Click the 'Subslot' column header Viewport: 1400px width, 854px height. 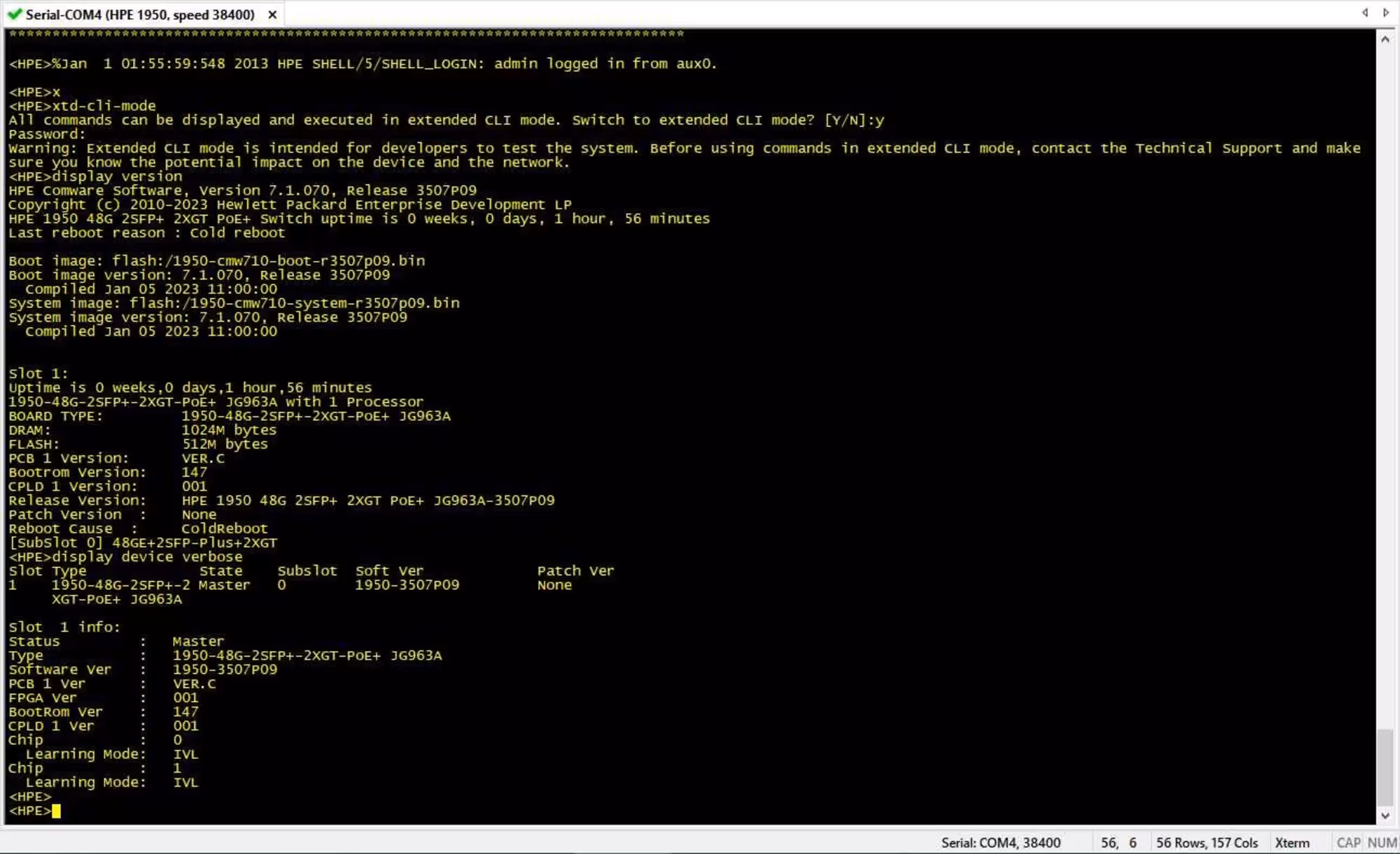click(x=307, y=570)
